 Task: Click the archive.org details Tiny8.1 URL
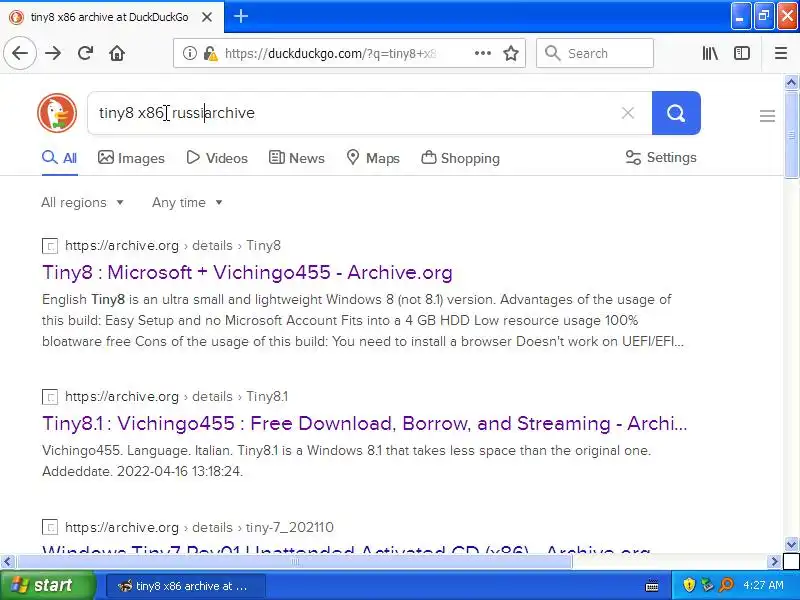[x=177, y=396]
